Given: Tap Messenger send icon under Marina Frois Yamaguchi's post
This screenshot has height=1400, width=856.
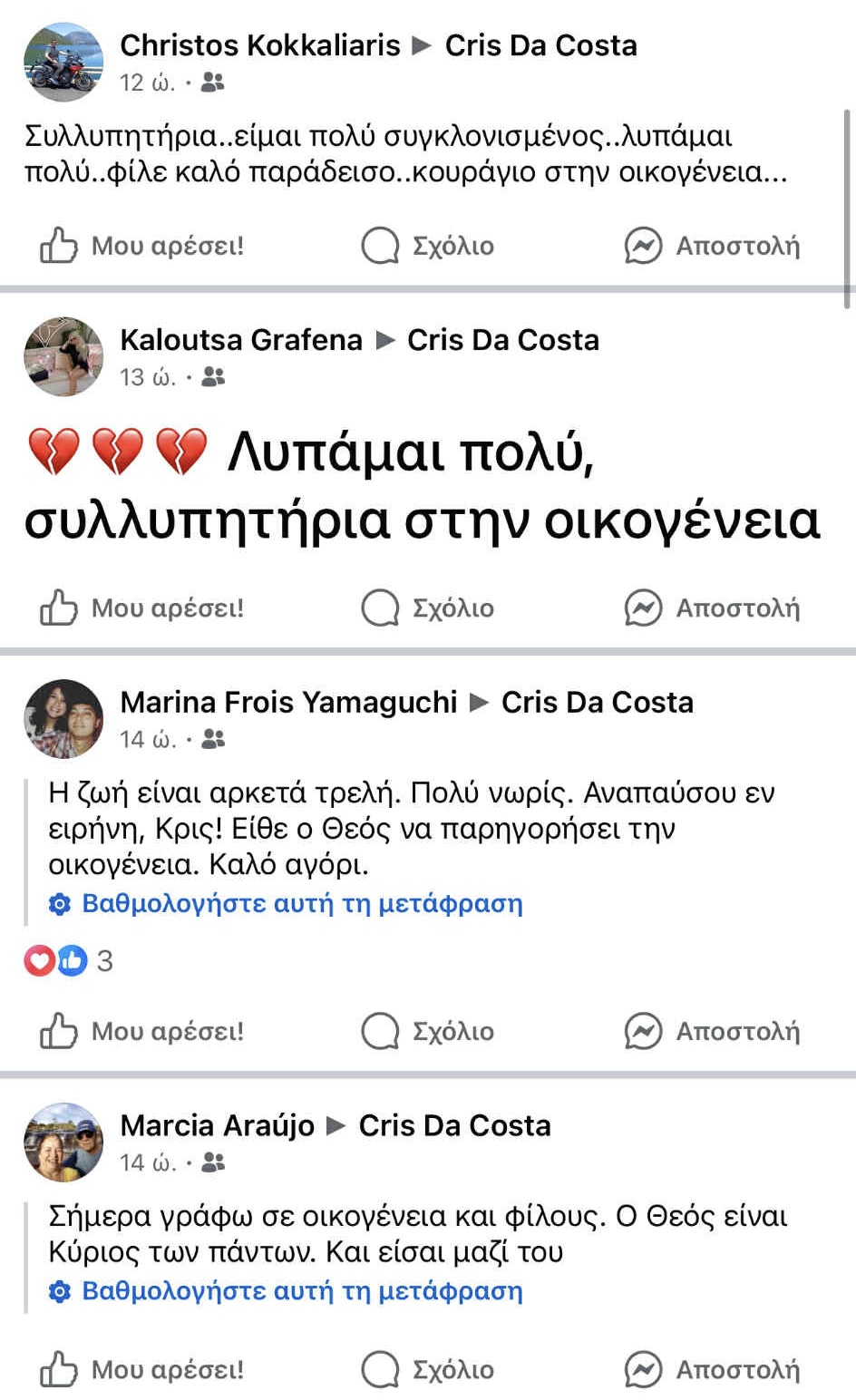Looking at the screenshot, I should click(x=643, y=1031).
